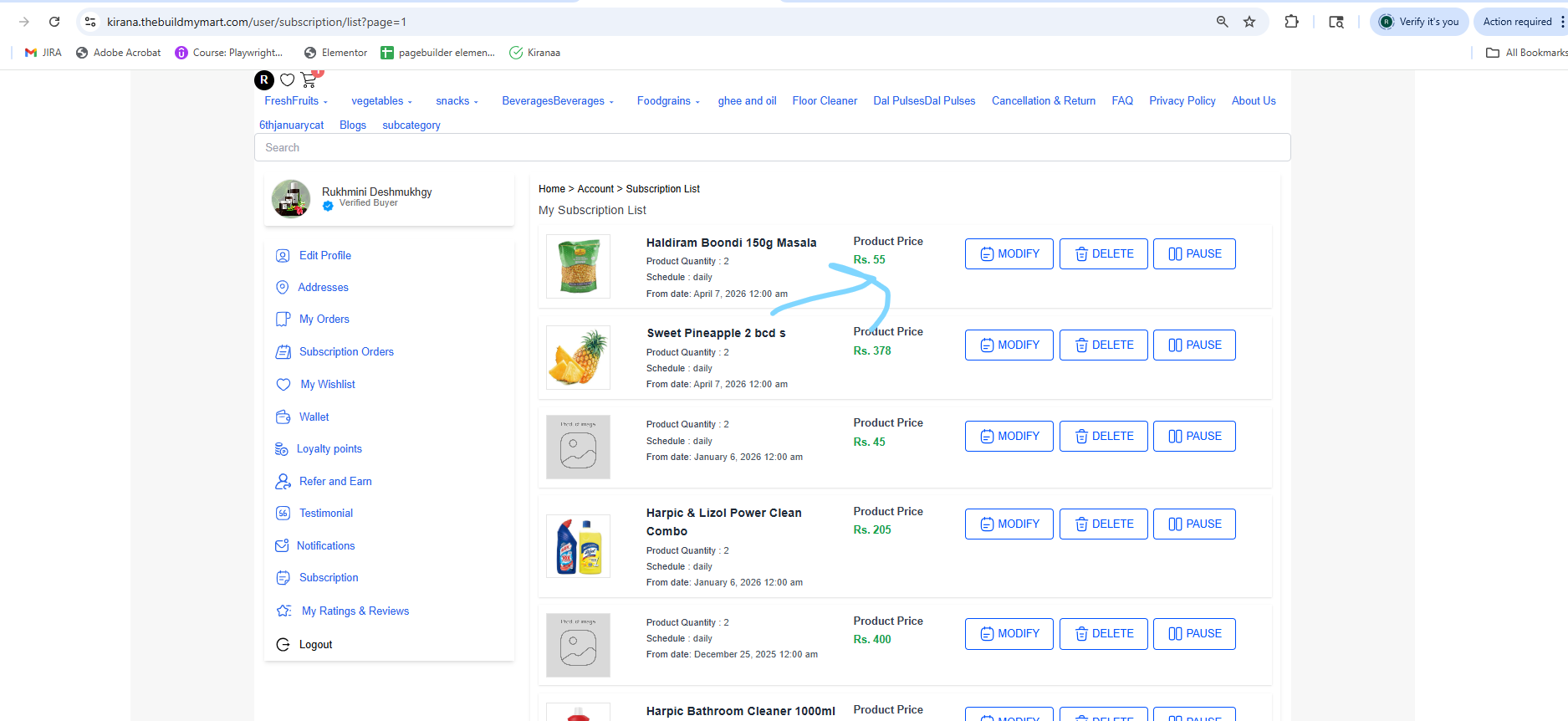Click the Edit Profile sidebar icon

click(x=283, y=256)
